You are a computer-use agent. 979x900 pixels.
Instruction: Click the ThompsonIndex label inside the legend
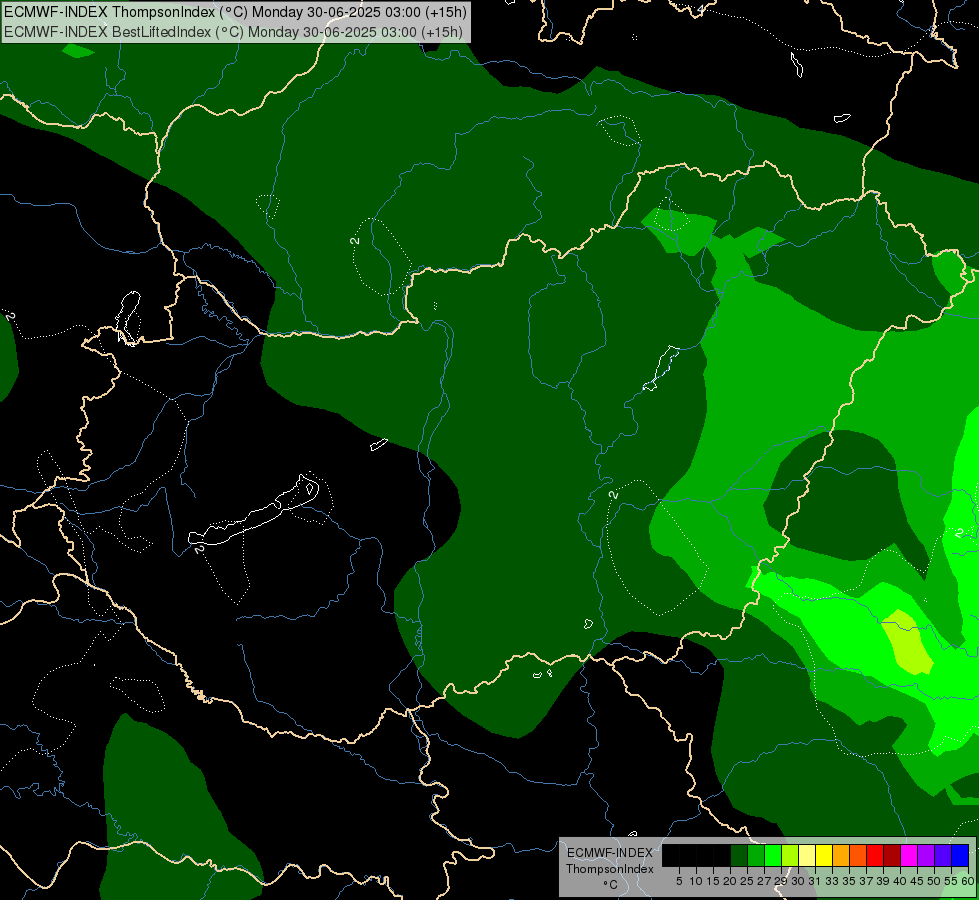[x=609, y=869]
